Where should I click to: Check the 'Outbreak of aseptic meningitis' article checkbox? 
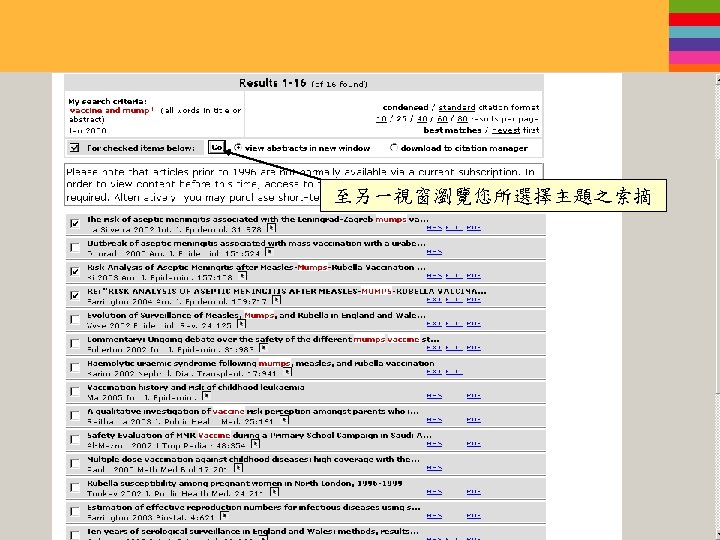point(75,248)
